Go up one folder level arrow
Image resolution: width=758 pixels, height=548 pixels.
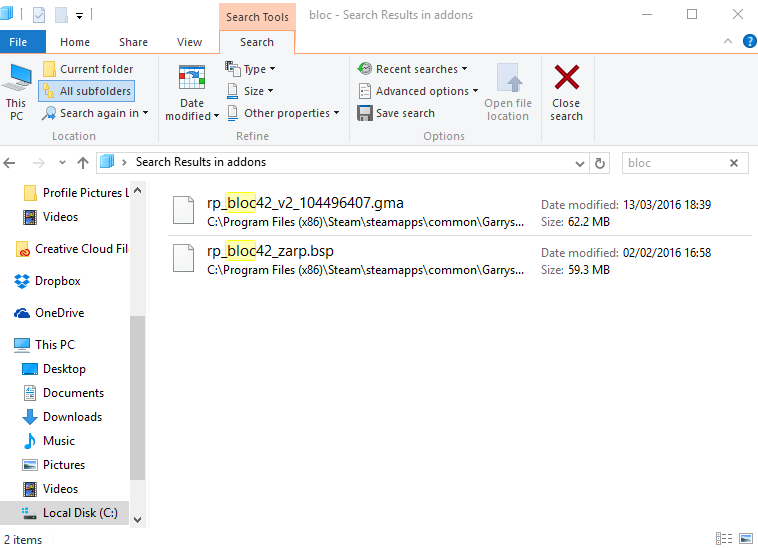tap(83, 163)
